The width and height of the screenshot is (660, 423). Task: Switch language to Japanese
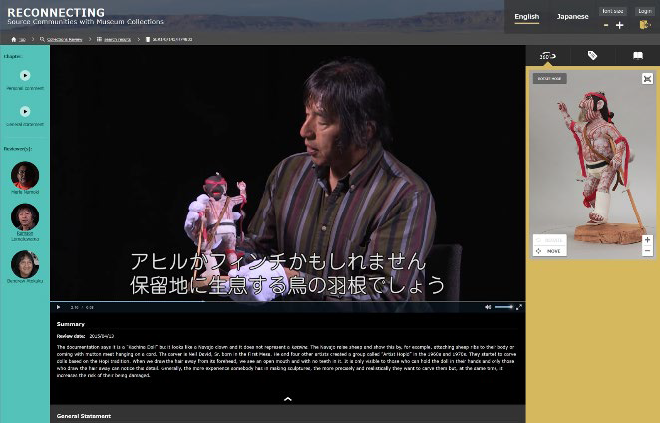(572, 16)
